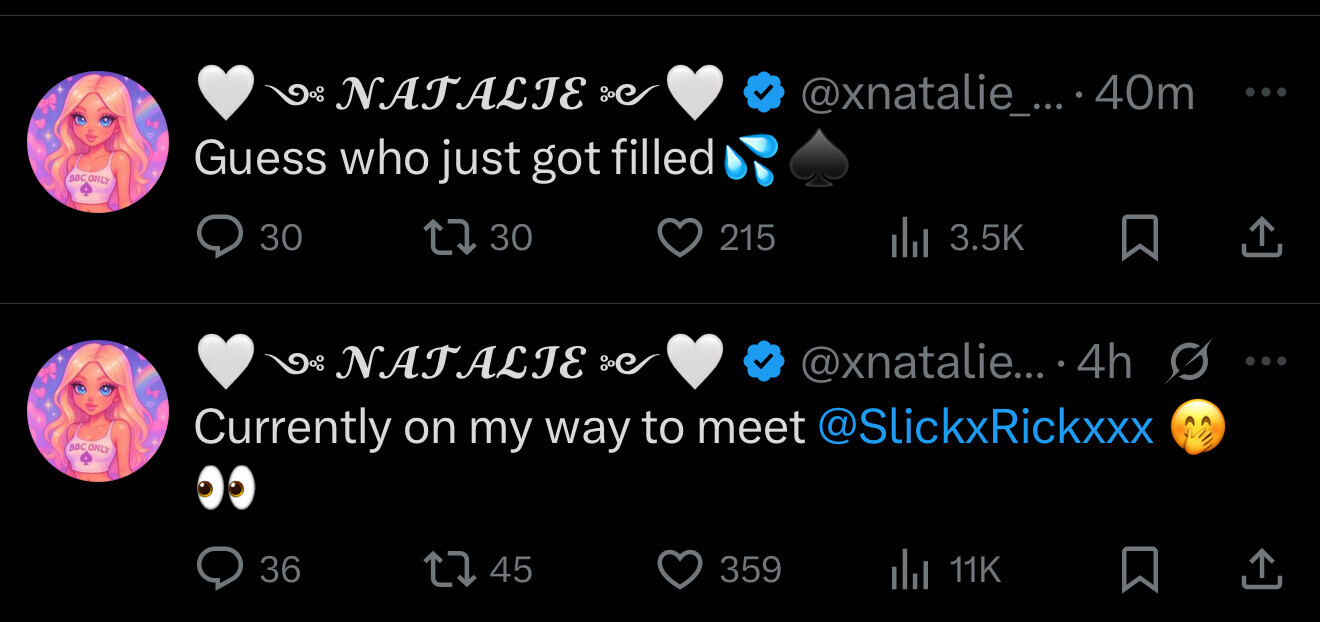Like the post with 359 likes
Image resolution: width=1320 pixels, height=622 pixels.
click(680, 569)
